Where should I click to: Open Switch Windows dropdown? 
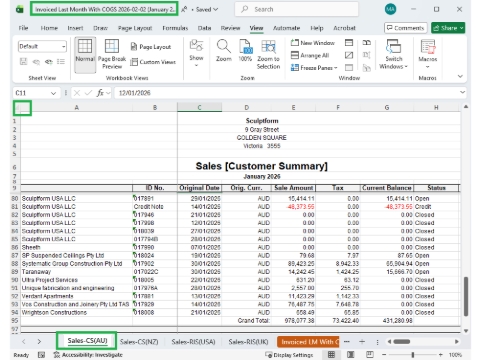(x=394, y=54)
